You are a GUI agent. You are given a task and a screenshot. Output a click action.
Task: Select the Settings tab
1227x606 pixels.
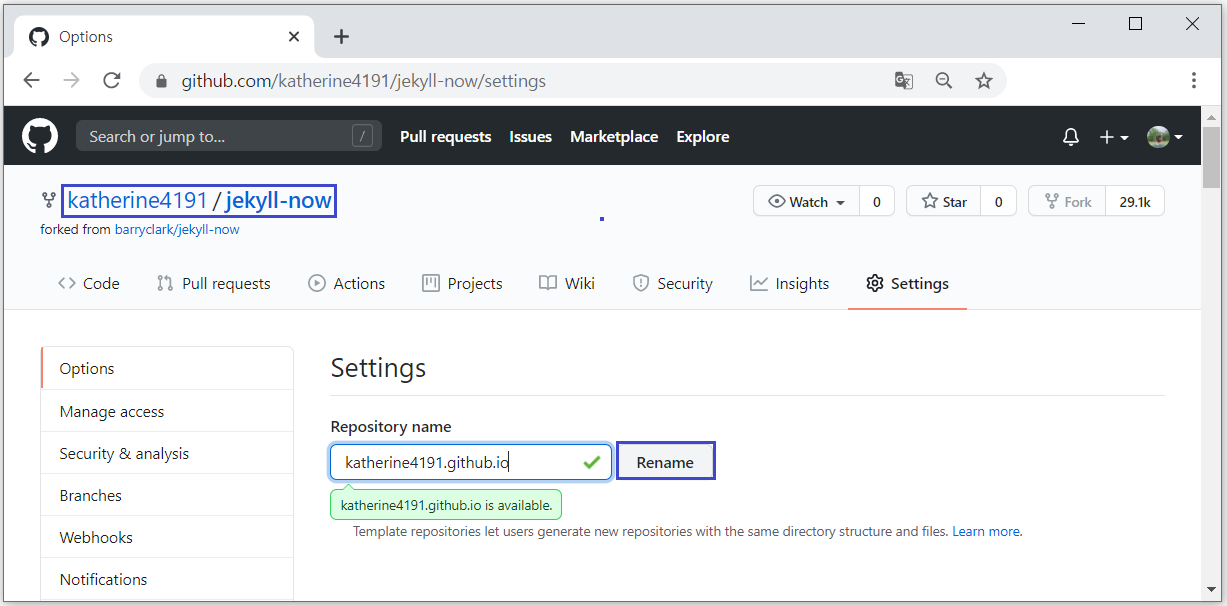coord(907,284)
